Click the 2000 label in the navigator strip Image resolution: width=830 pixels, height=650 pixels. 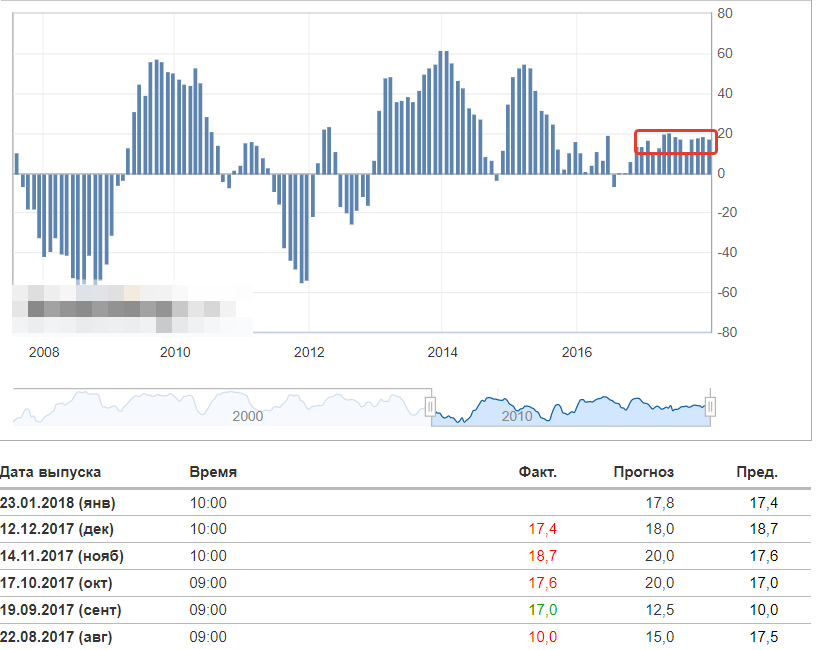tap(248, 416)
